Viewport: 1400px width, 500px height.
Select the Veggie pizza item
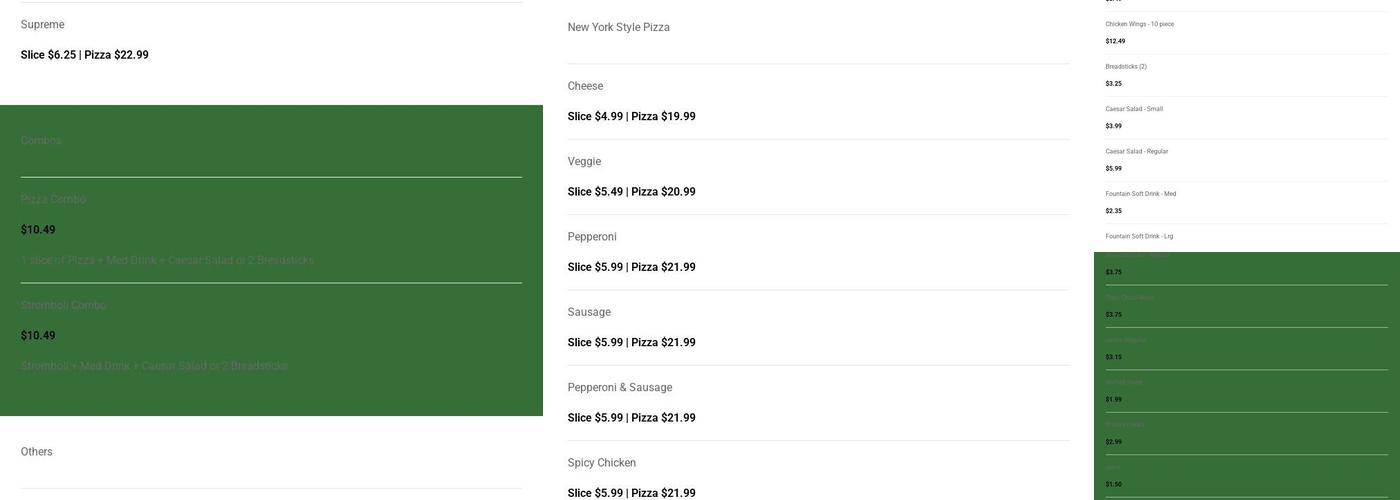pyautogui.click(x=584, y=162)
